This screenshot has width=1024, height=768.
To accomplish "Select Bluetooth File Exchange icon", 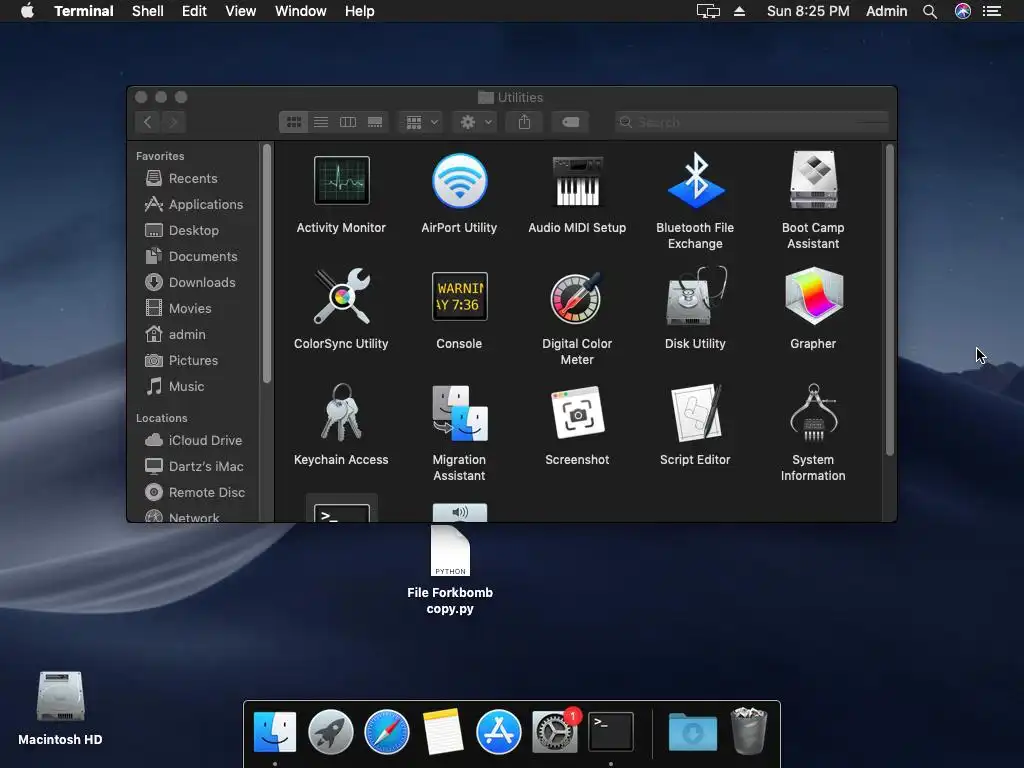I will point(696,181).
